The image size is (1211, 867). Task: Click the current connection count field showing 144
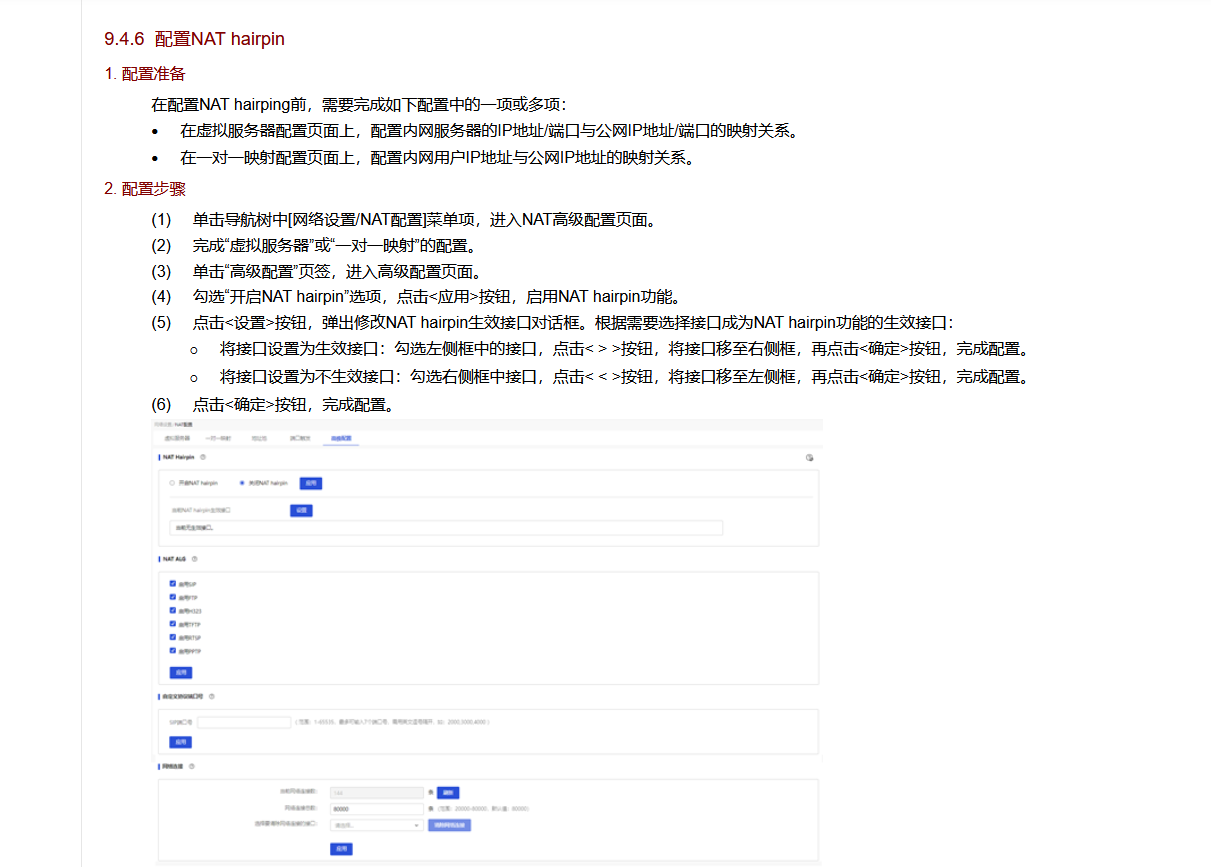377,793
